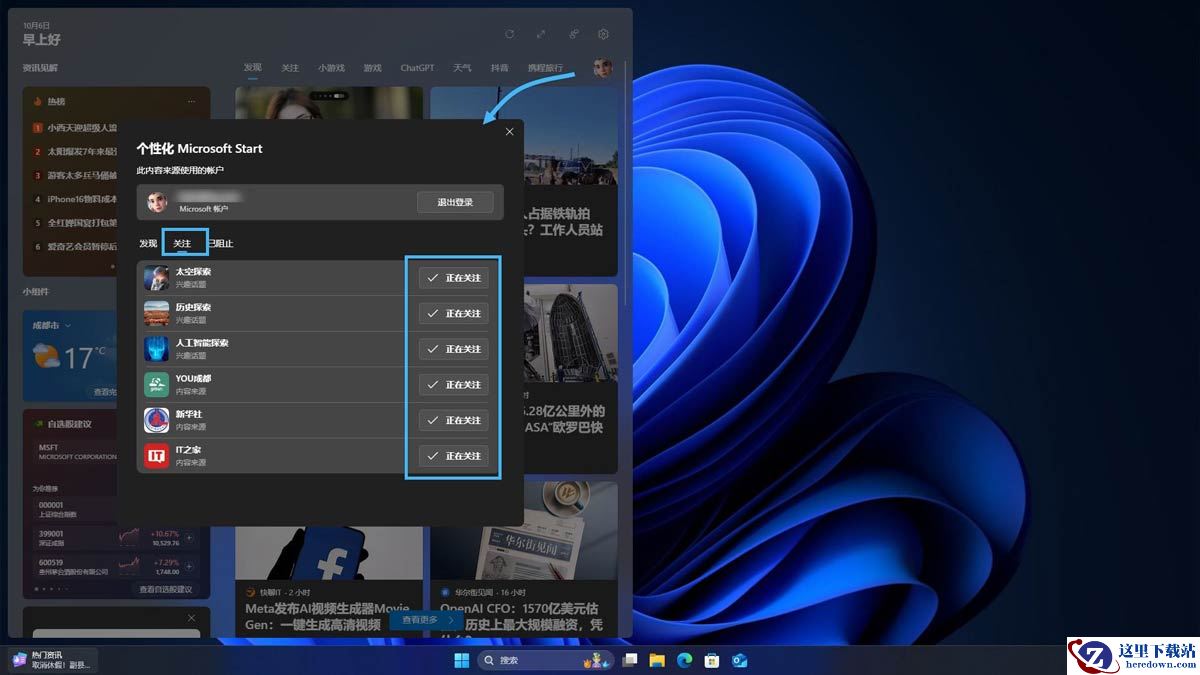This screenshot has height=675, width=1200.
Task: Open the 携程旅行 feed tab
Action: (x=545, y=68)
